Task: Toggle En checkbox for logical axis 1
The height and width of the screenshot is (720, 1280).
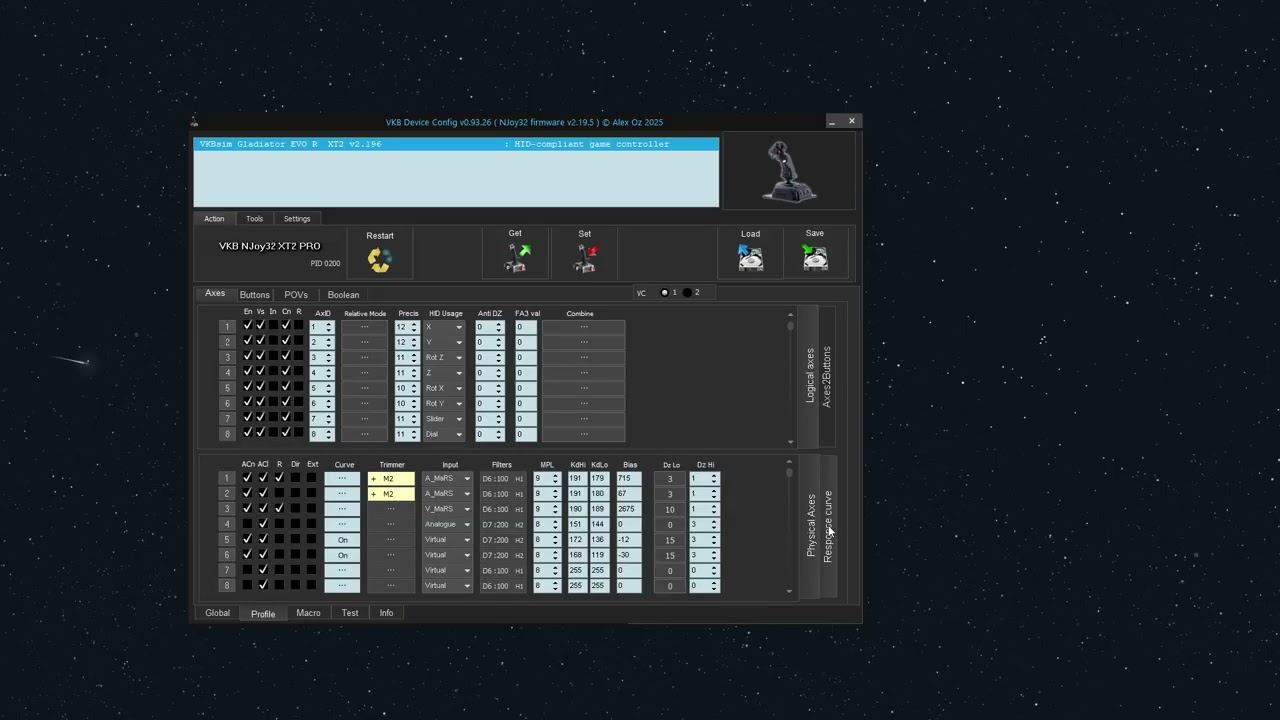Action: (x=248, y=326)
